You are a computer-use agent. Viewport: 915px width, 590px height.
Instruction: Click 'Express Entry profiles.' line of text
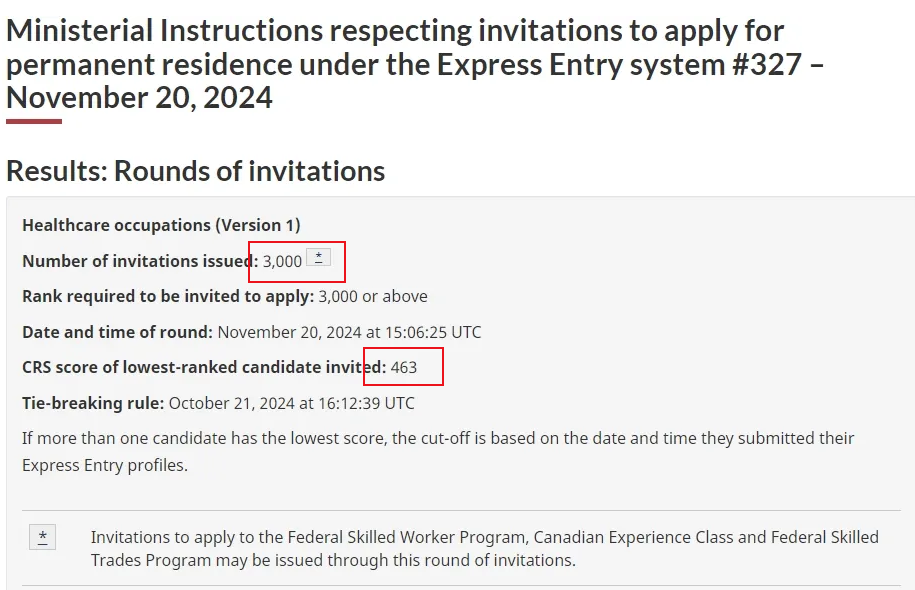click(104, 466)
